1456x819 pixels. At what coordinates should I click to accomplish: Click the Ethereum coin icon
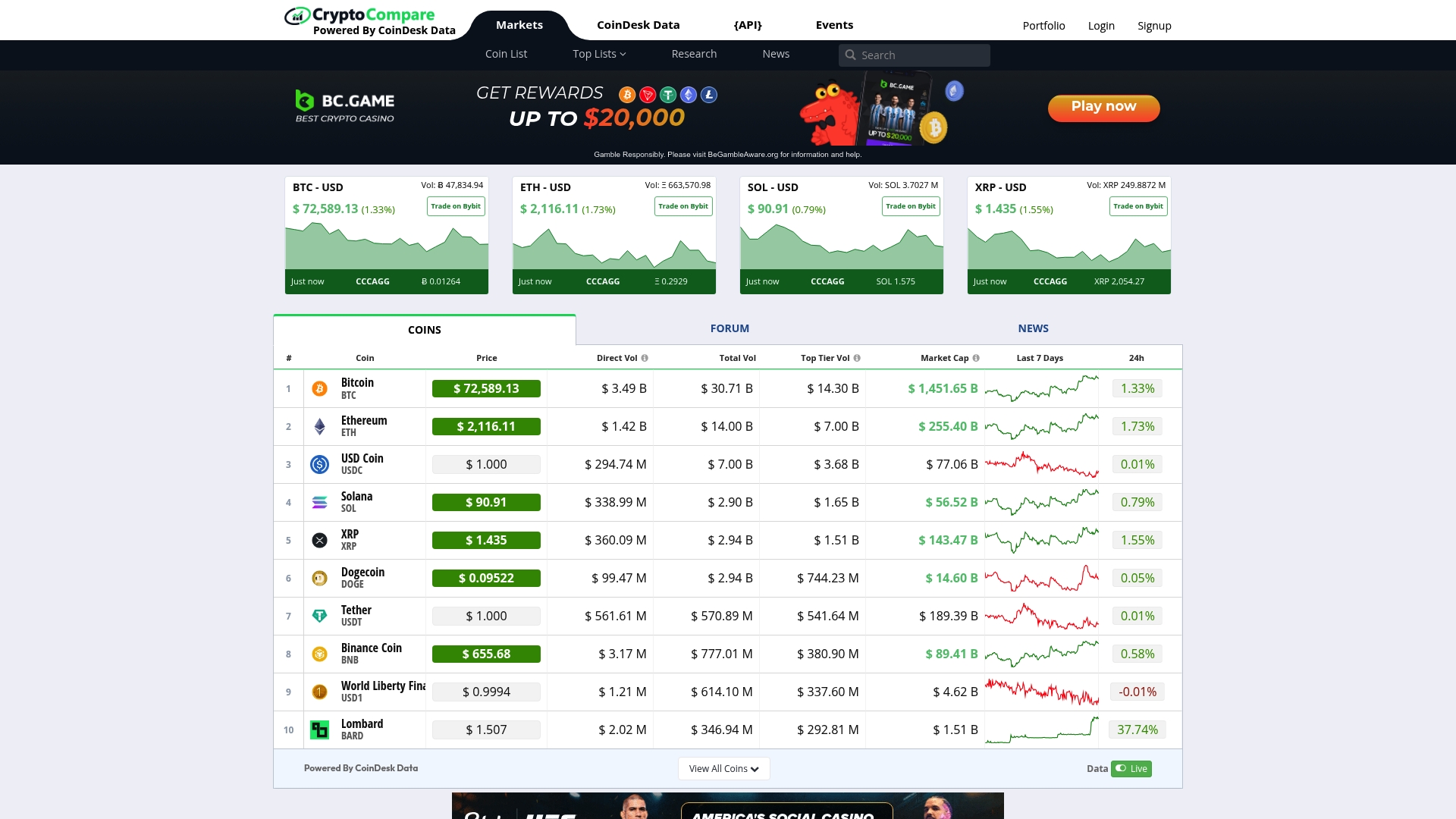(x=320, y=426)
